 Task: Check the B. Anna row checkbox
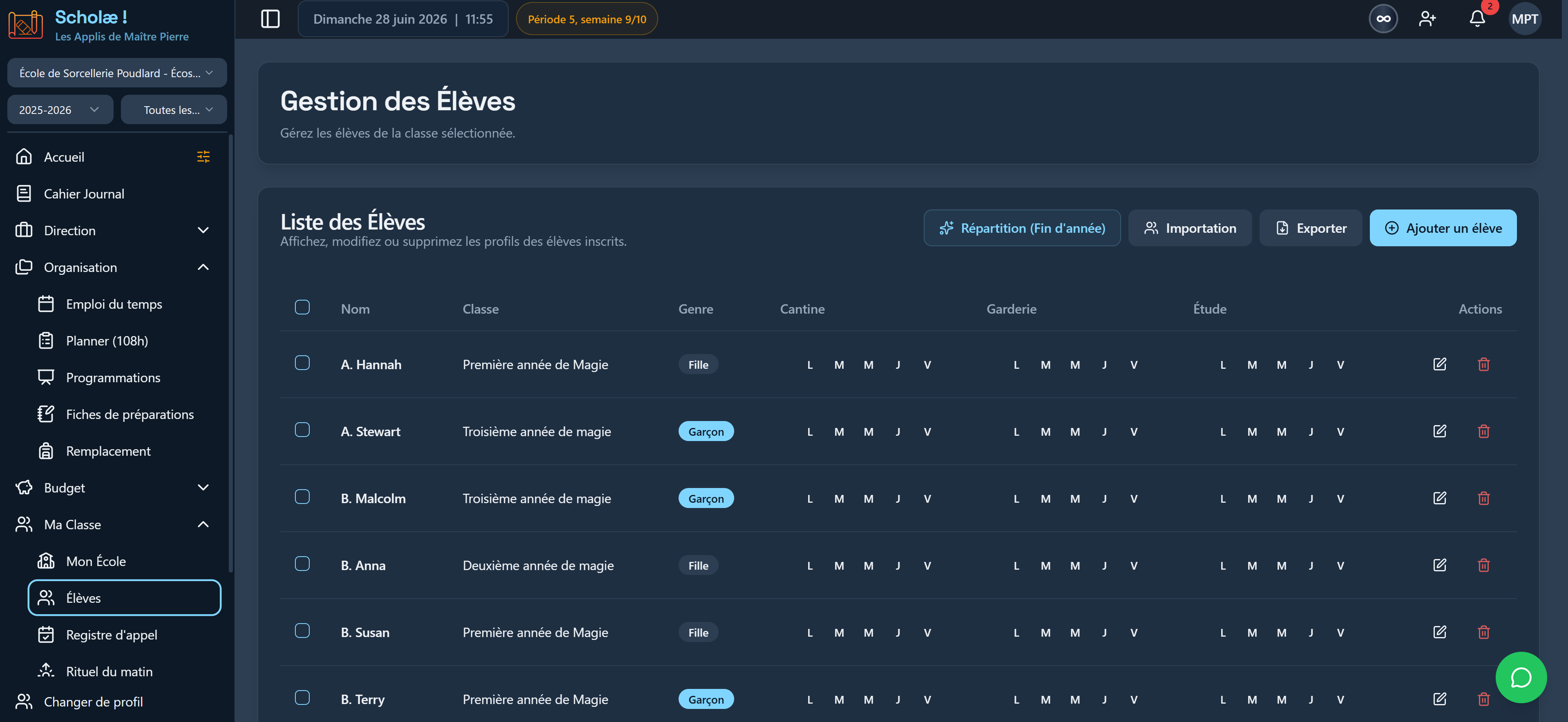(302, 563)
